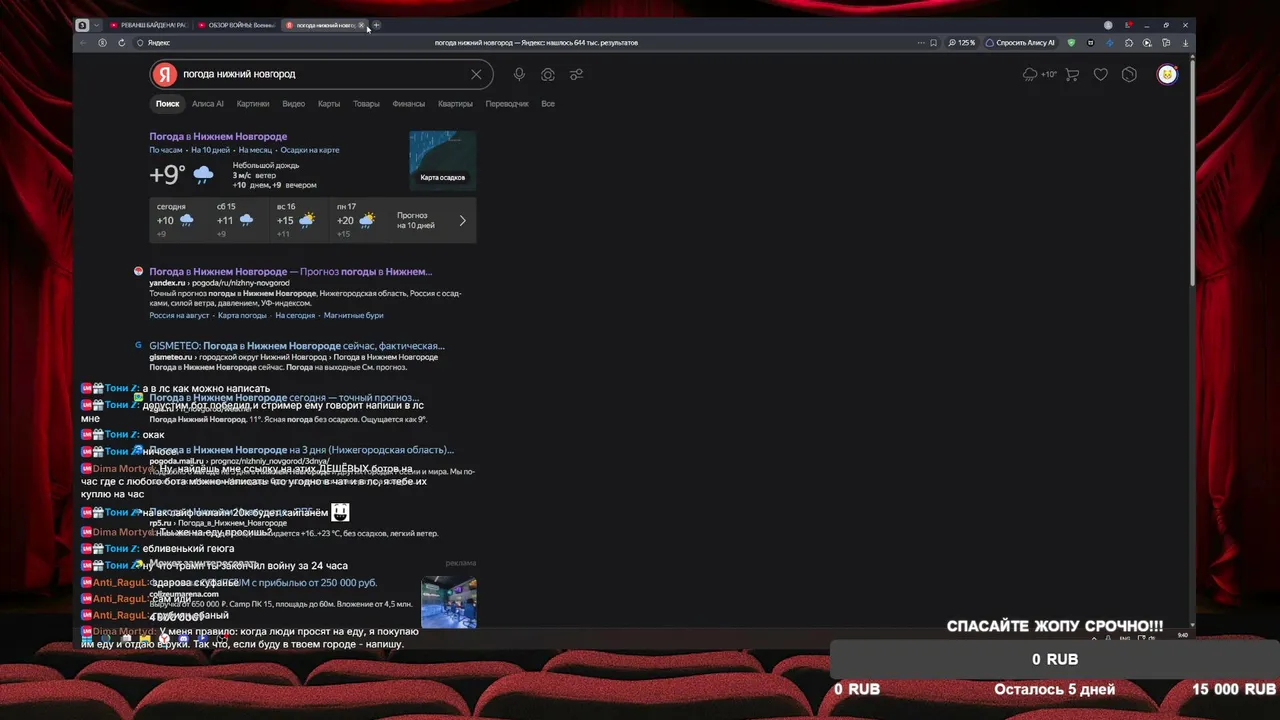Expand the 10-day forecast with the right chevron
This screenshot has width=1280, height=720.
click(462, 220)
